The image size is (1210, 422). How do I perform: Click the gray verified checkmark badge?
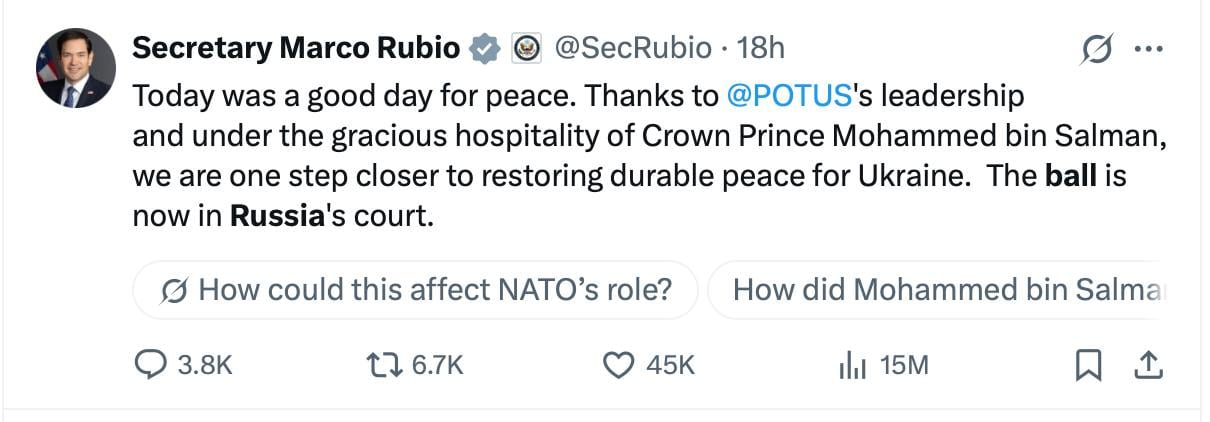click(x=485, y=48)
